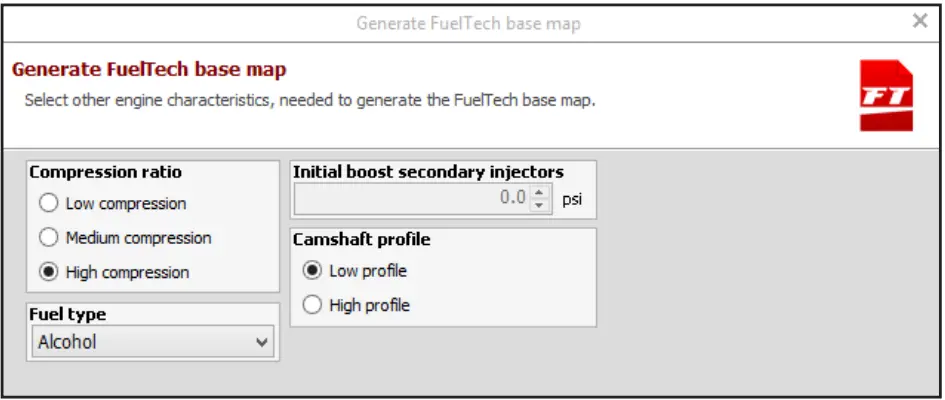Increase initial boost with up arrow

coord(540,191)
